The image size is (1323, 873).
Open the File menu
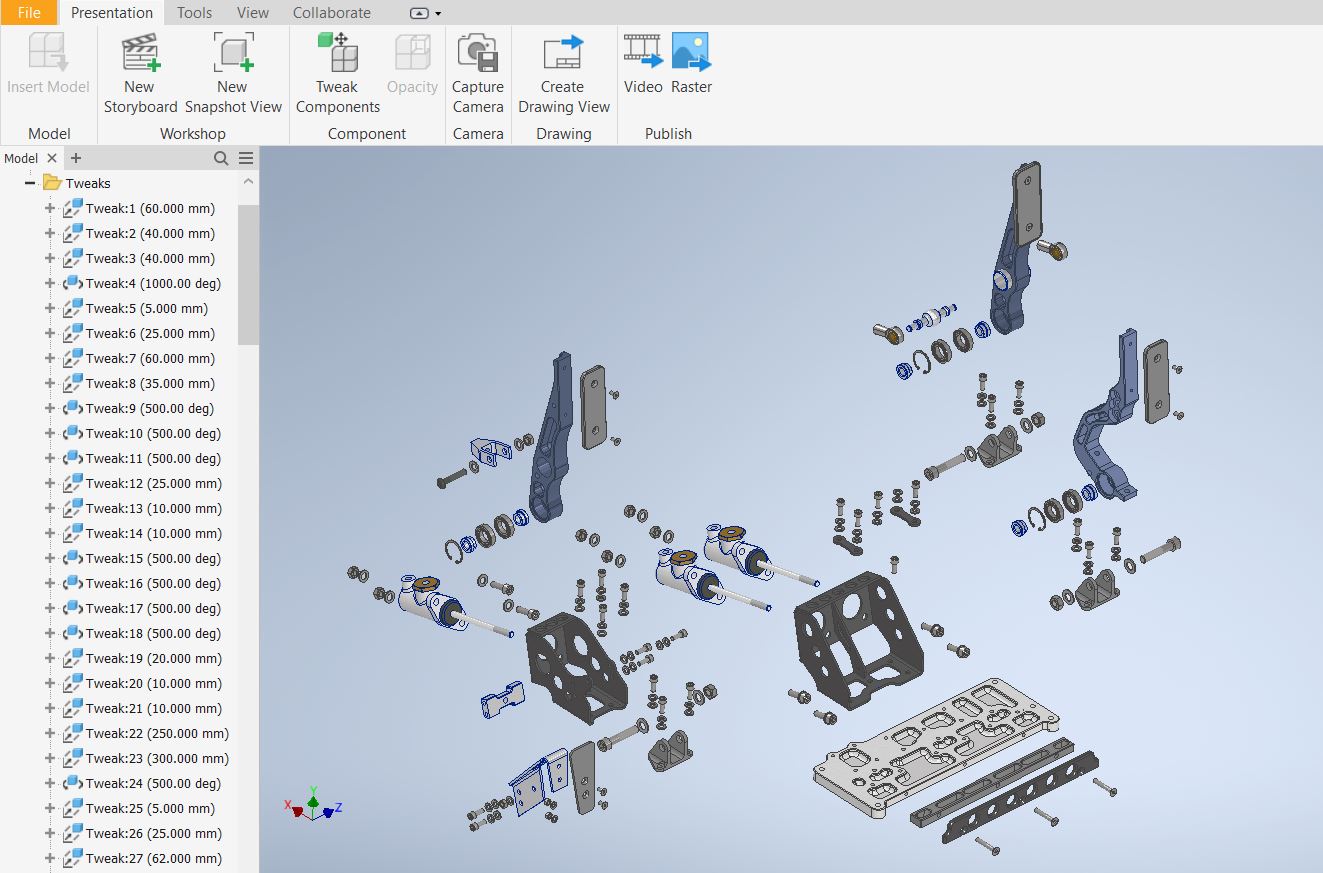[x=29, y=12]
